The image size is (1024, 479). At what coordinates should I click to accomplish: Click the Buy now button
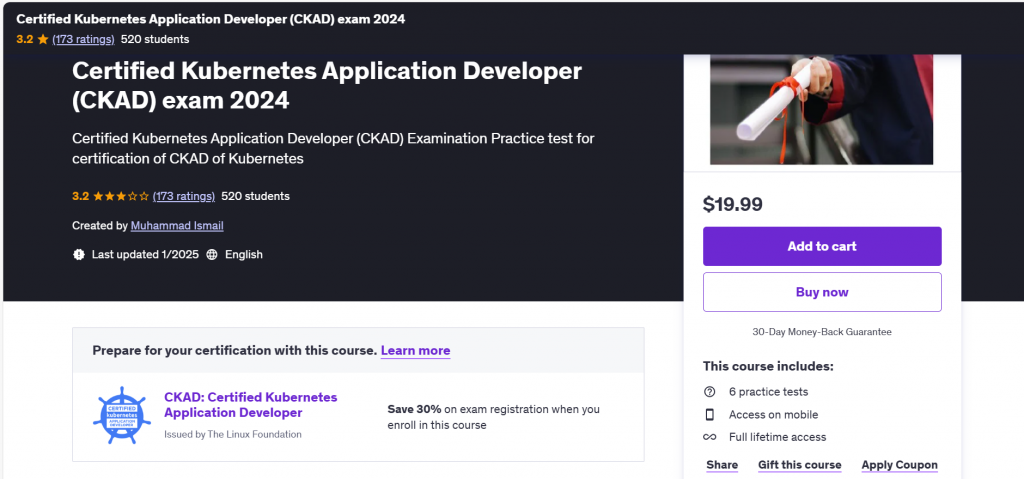coord(822,292)
